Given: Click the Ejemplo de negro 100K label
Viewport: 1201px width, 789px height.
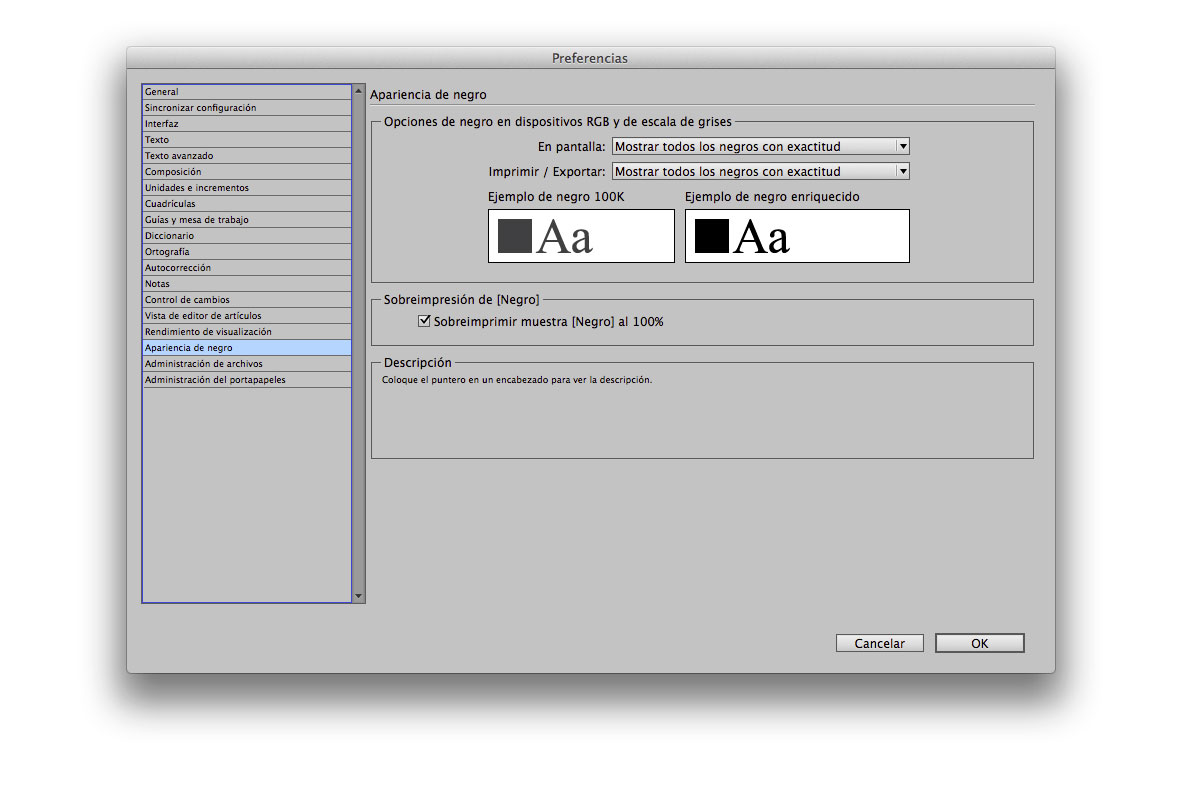Looking at the screenshot, I should pos(556,197).
